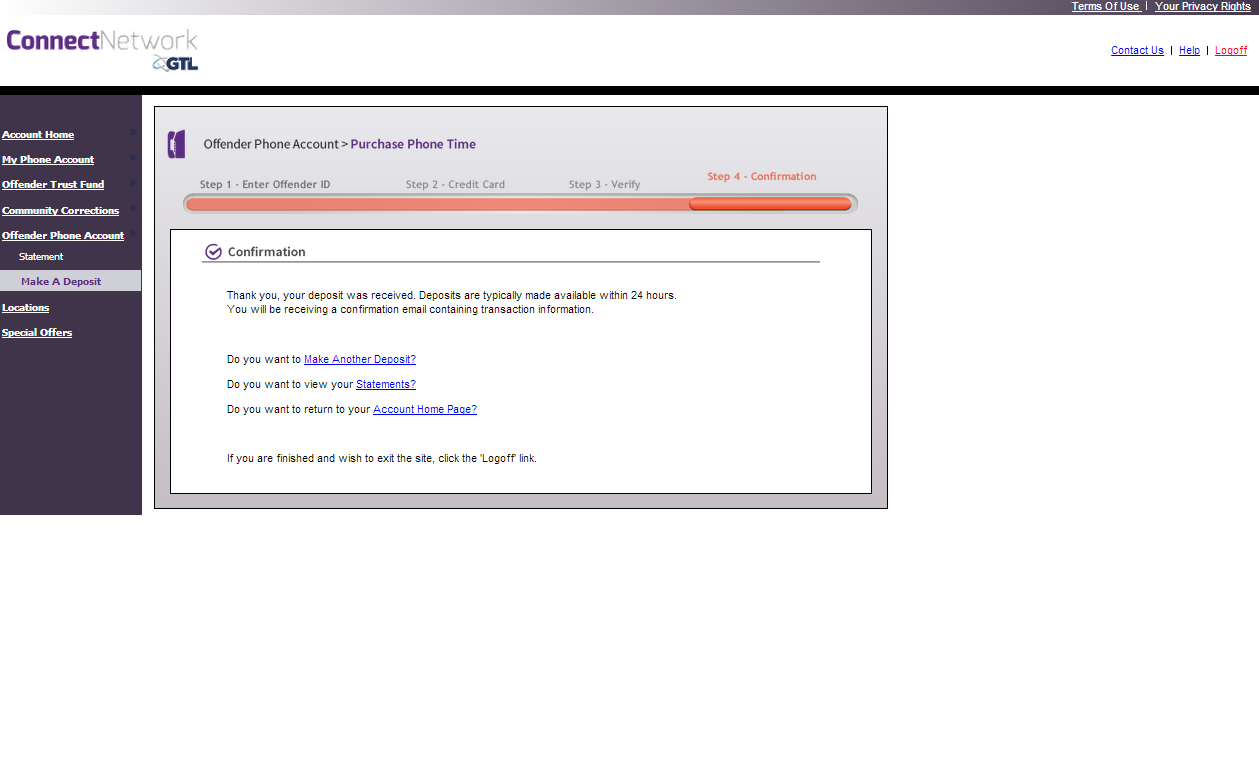The width and height of the screenshot is (1259, 775).
Task: Go to Offender Trust Fund section
Action: coord(53,185)
